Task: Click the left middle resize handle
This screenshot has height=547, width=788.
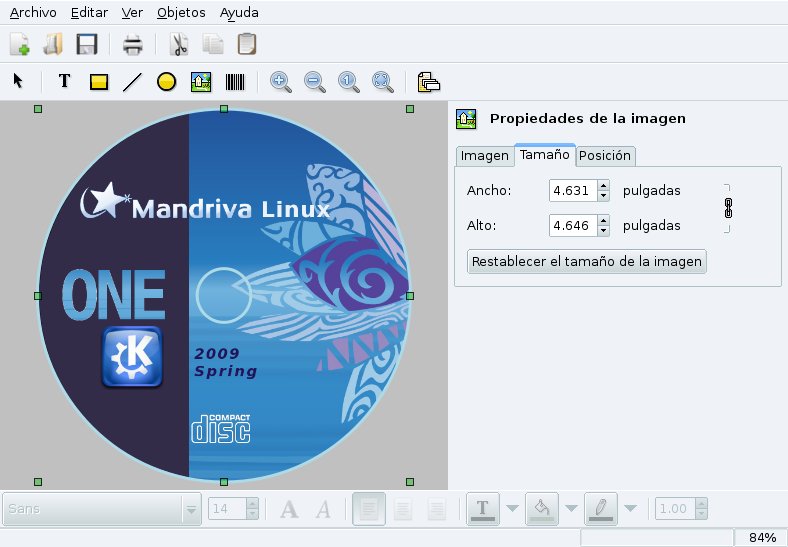Action: [38, 296]
